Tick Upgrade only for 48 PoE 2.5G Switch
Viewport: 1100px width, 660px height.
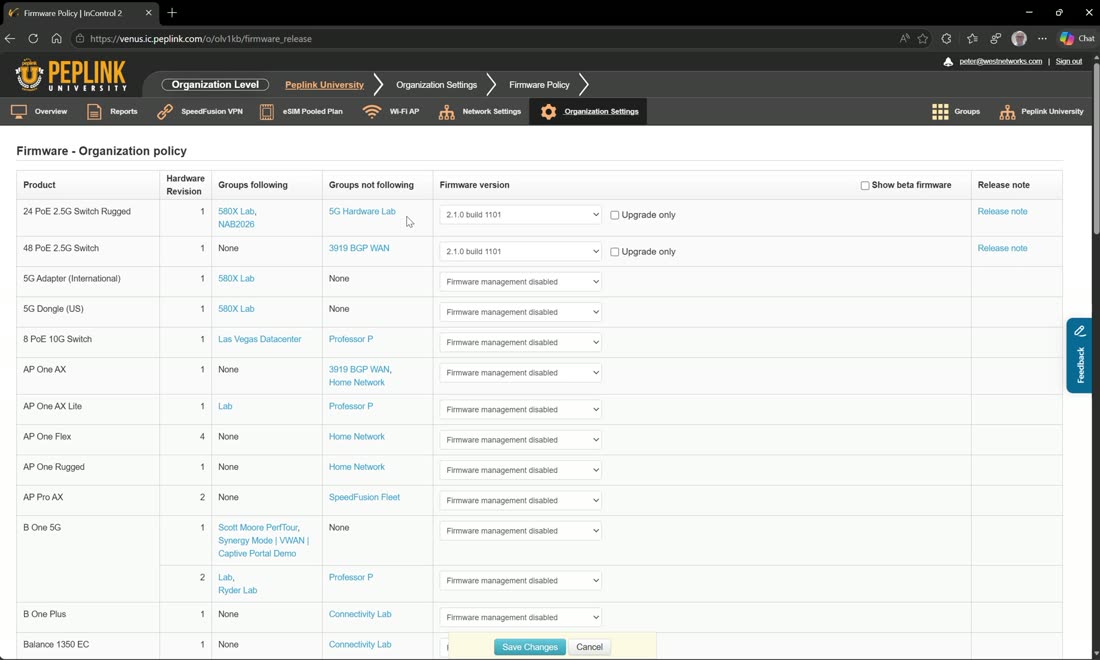click(615, 252)
